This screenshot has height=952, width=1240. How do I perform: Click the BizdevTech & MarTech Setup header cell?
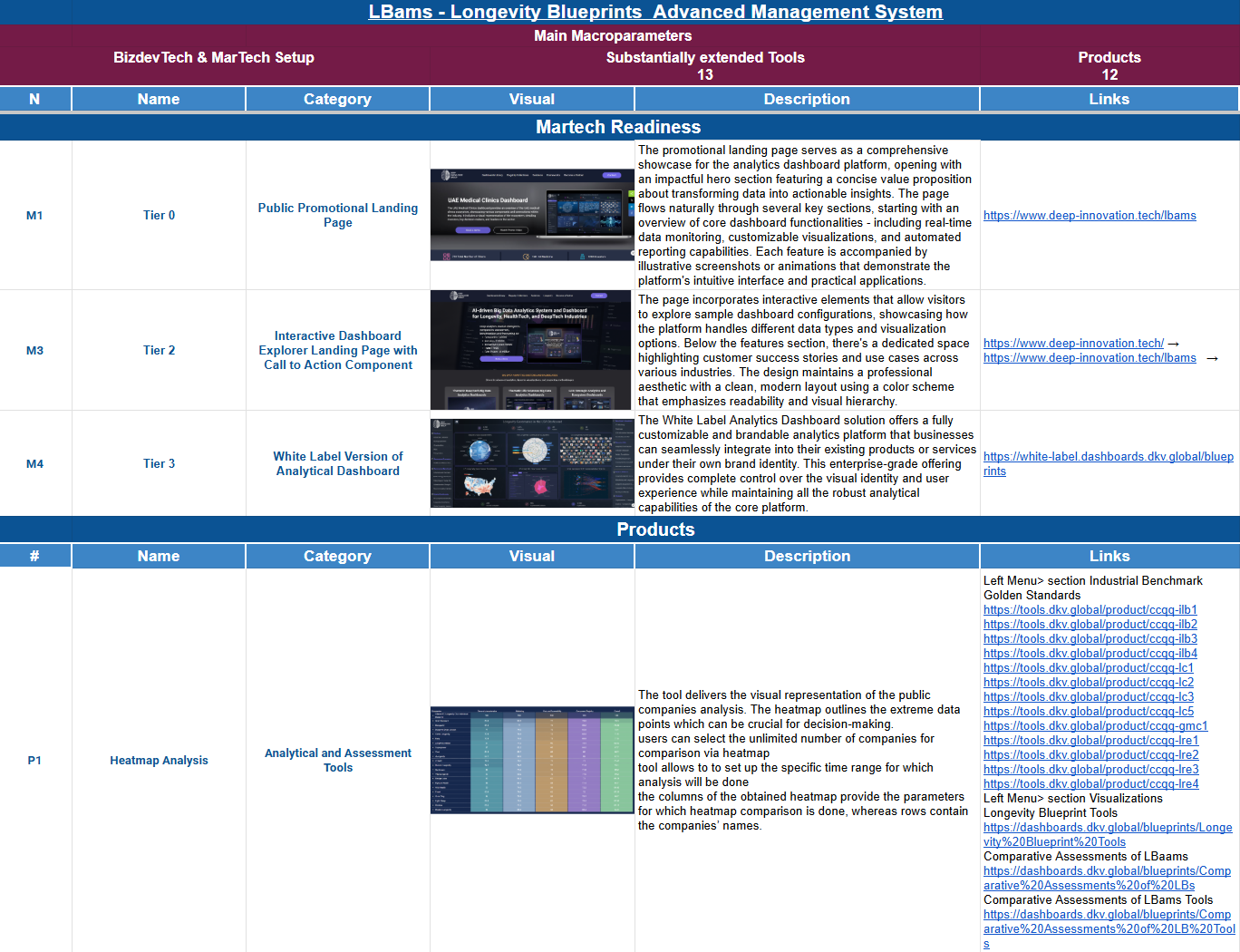[x=214, y=57]
